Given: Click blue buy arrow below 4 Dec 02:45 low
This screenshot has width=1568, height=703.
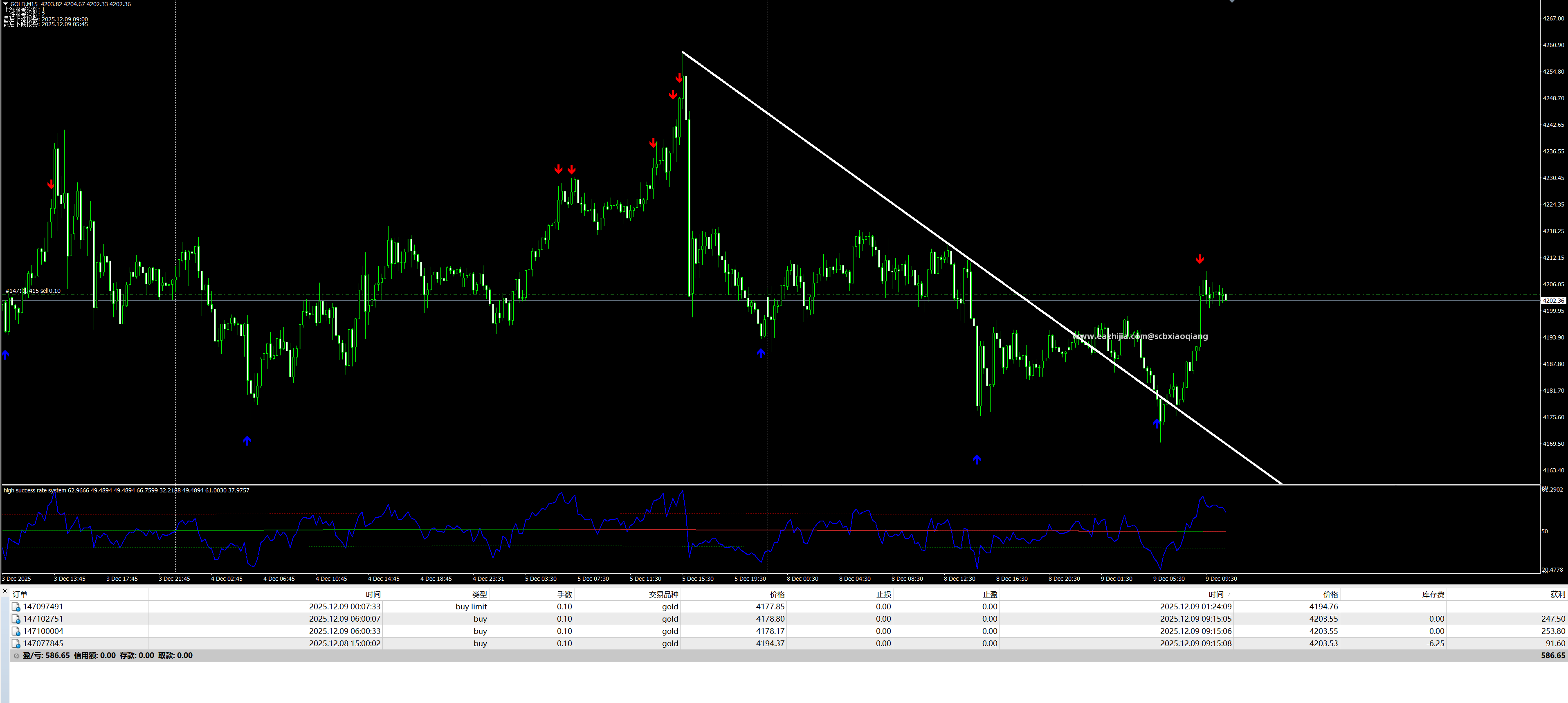Looking at the screenshot, I should [x=247, y=440].
